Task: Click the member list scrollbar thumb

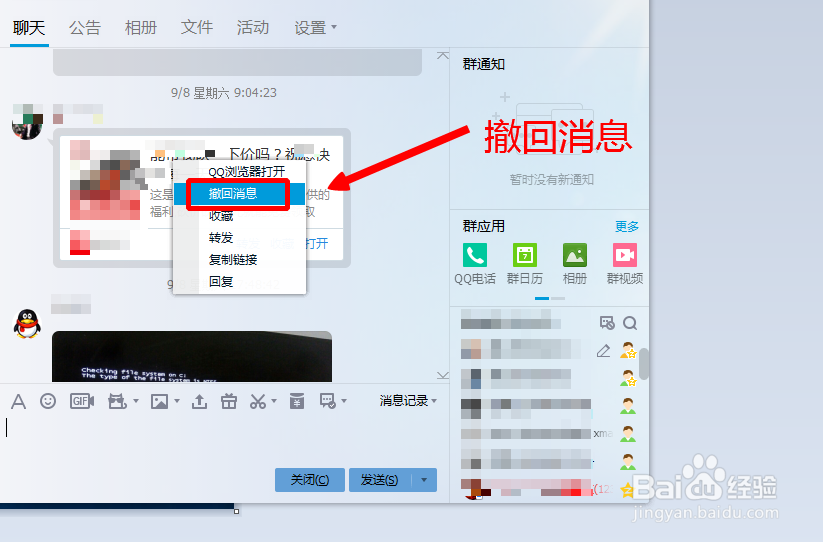Action: pyautogui.click(x=643, y=363)
